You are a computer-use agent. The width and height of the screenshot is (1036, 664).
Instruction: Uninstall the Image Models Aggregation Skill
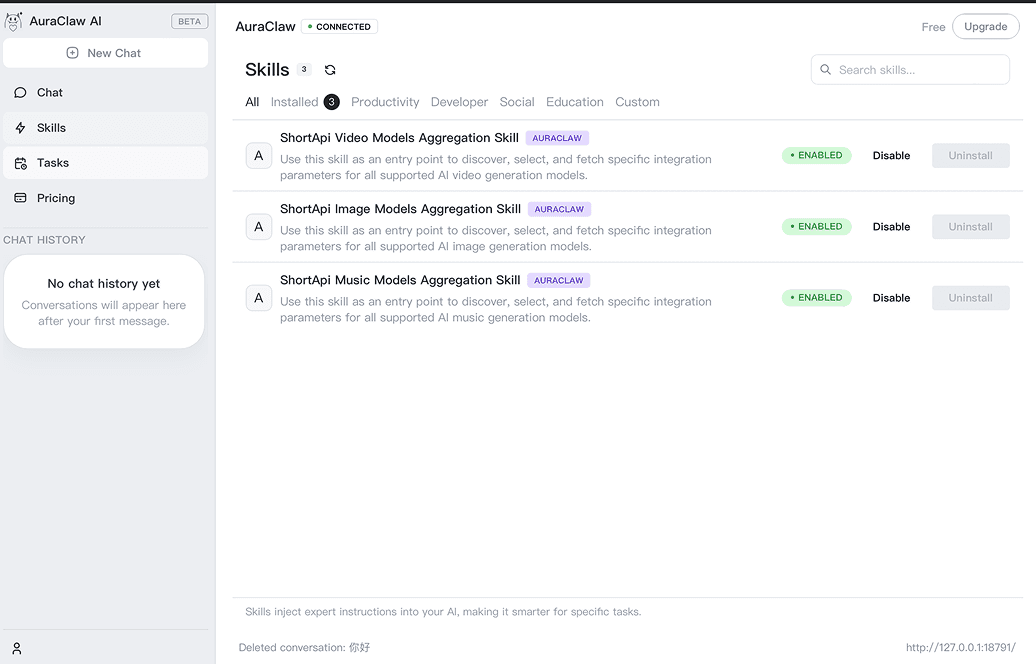971,227
